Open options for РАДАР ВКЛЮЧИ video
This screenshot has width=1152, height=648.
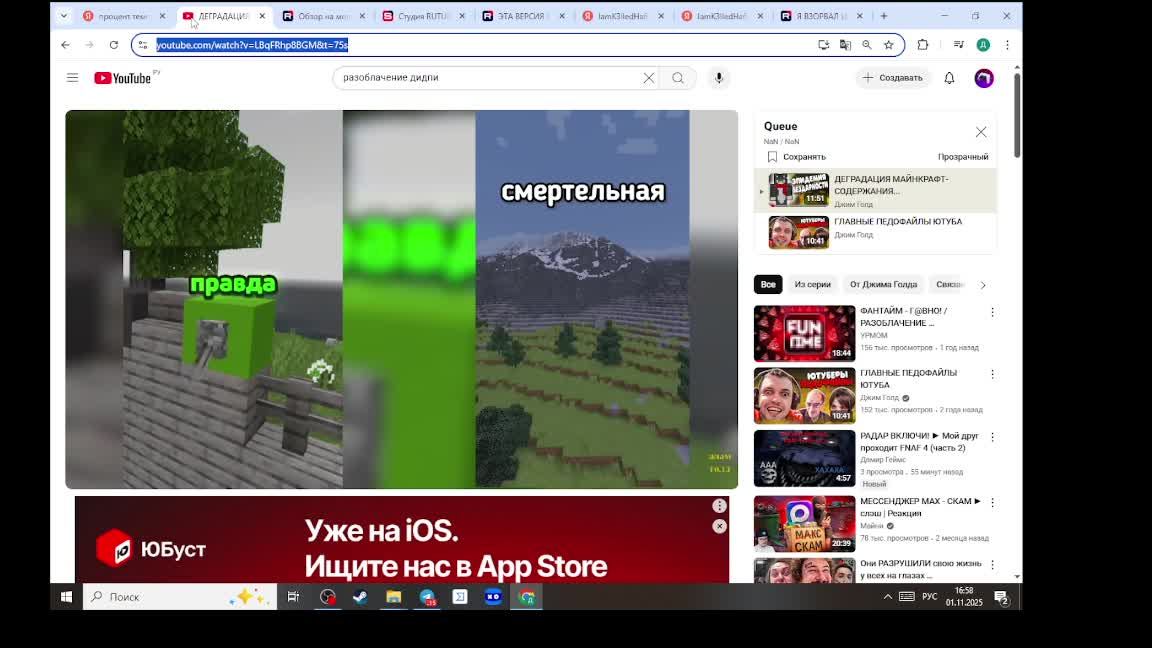click(992, 437)
